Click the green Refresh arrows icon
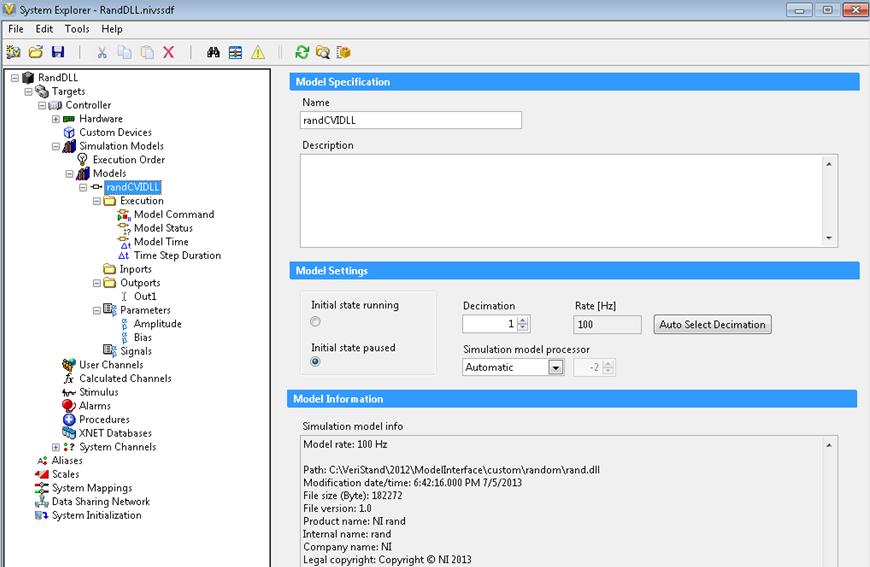The image size is (870, 567). (302, 52)
